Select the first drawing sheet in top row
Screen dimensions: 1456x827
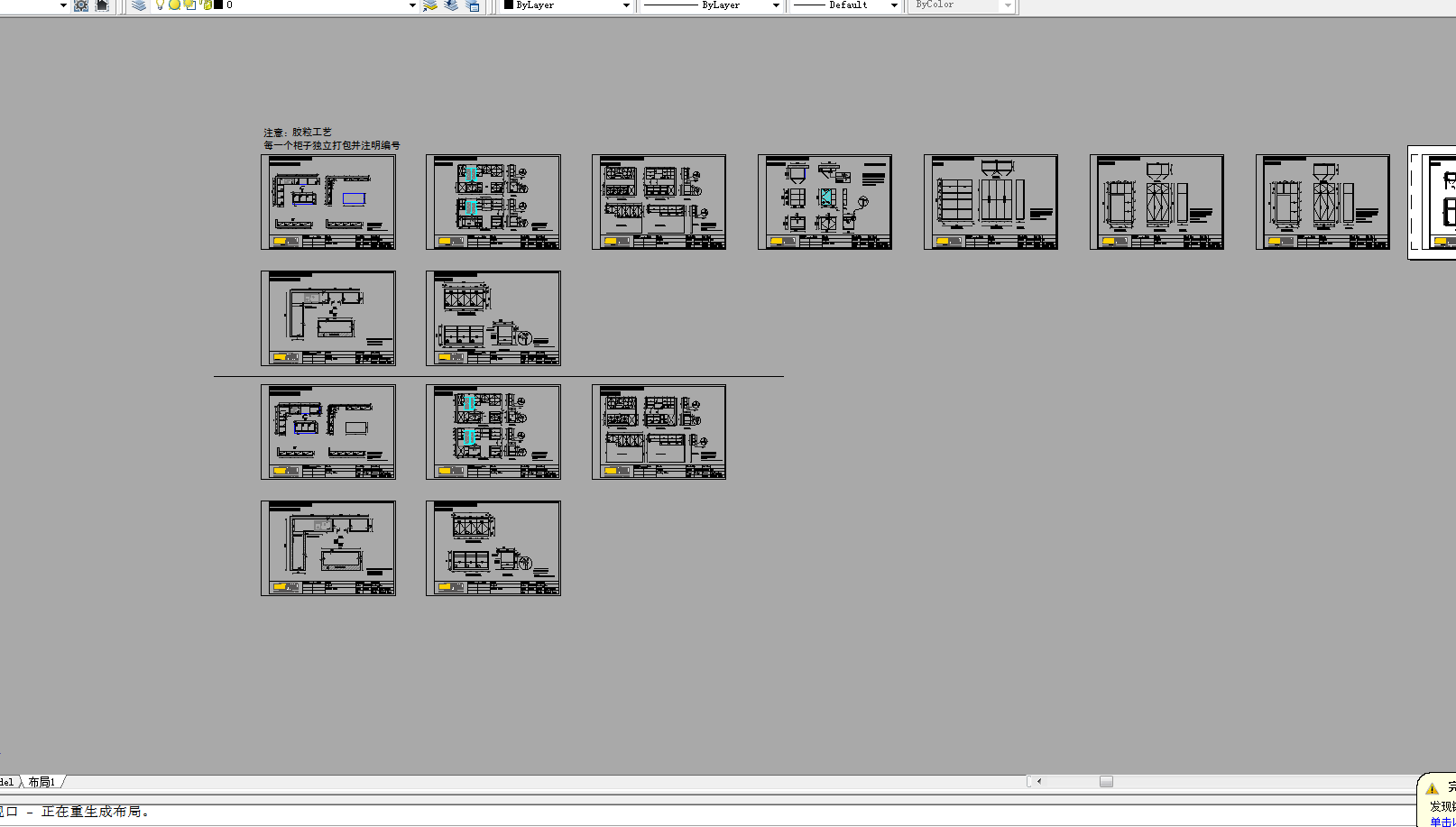[x=328, y=202]
